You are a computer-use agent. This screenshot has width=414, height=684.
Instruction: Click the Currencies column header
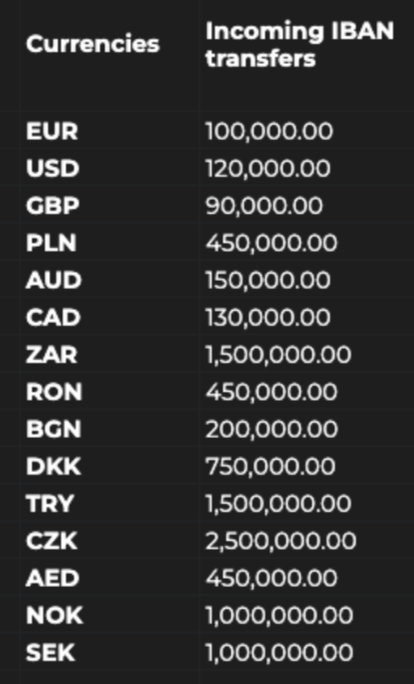pyautogui.click(x=92, y=44)
